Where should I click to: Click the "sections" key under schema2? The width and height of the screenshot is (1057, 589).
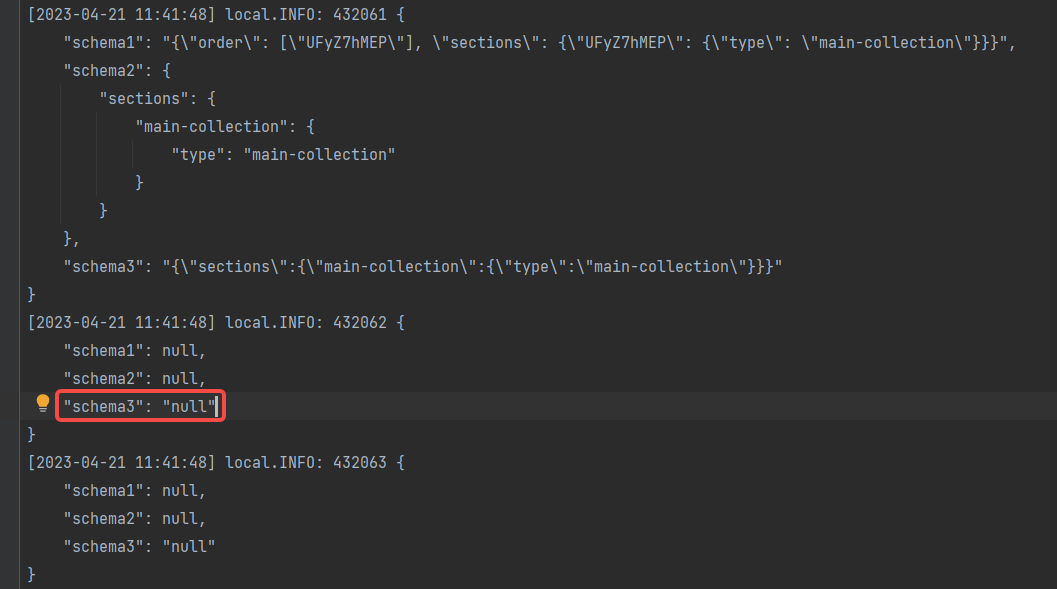[x=140, y=99]
